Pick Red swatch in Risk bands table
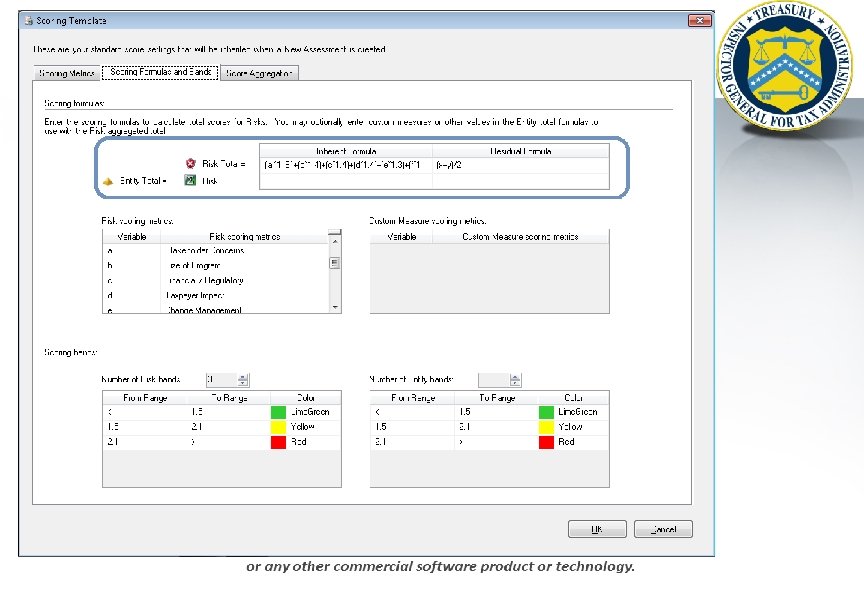The width and height of the screenshot is (864, 598). 278,442
